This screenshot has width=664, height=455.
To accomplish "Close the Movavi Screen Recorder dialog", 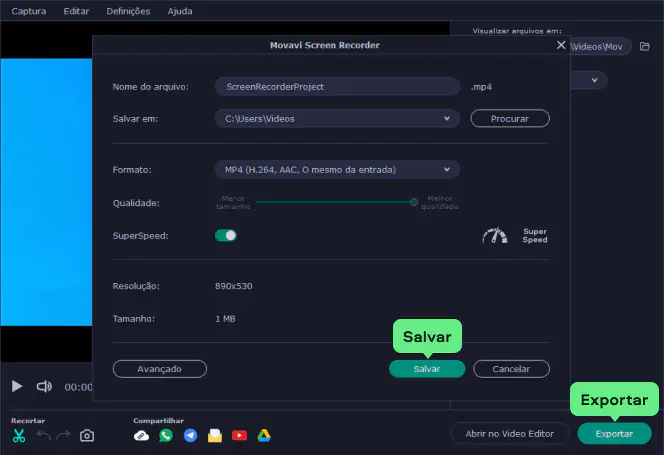I will 561,45.
